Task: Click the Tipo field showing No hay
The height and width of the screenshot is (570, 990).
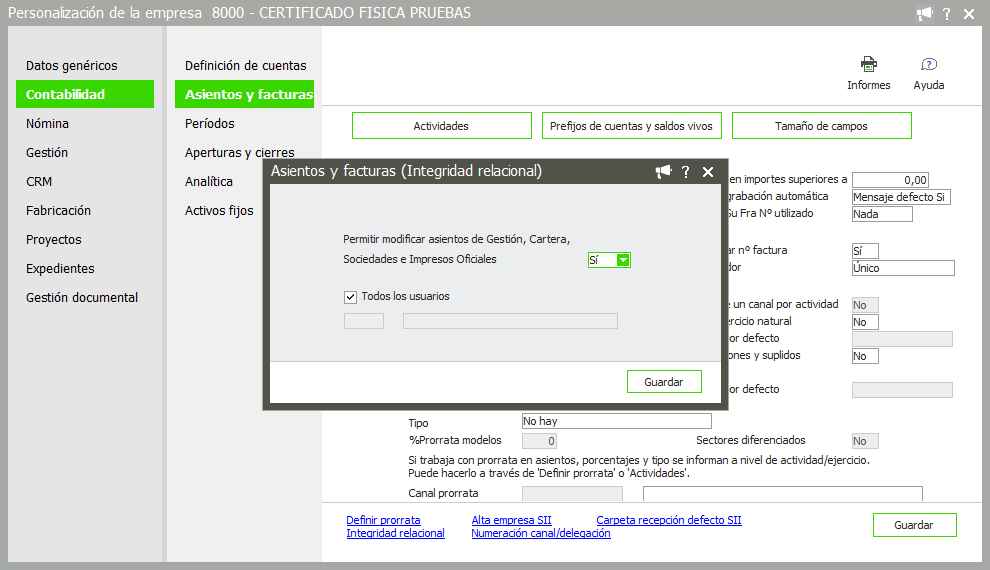Action: 616,421
